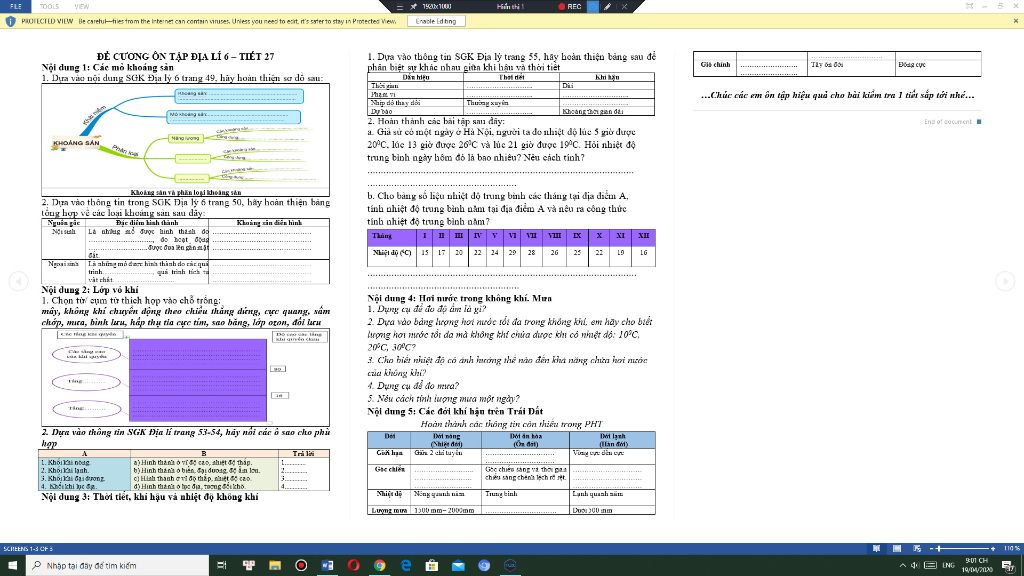Screen dimensions: 1024x576
Task: Switch to Read Mode view icon
Action: [876, 549]
